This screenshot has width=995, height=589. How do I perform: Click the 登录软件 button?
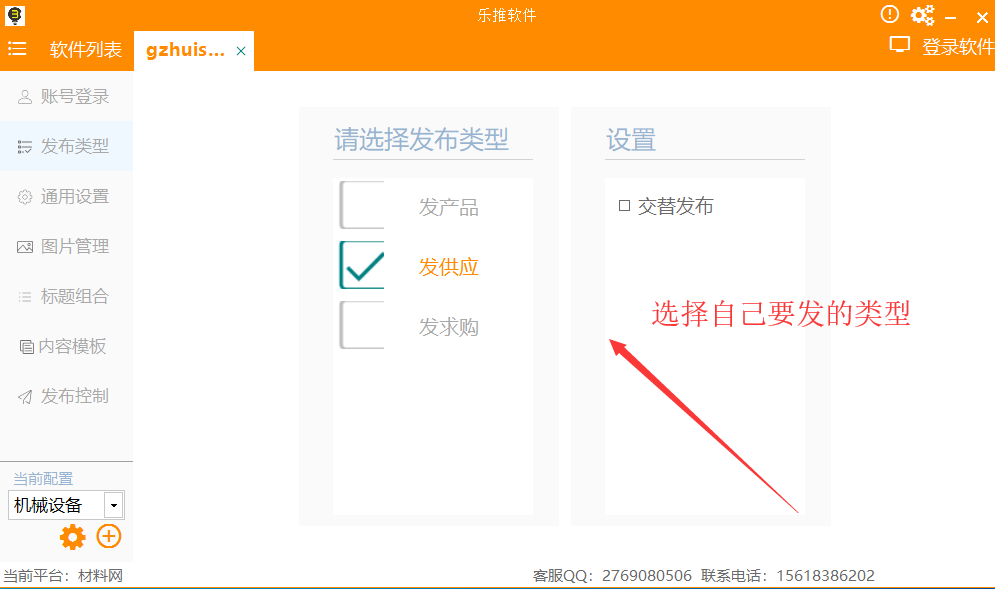click(957, 46)
